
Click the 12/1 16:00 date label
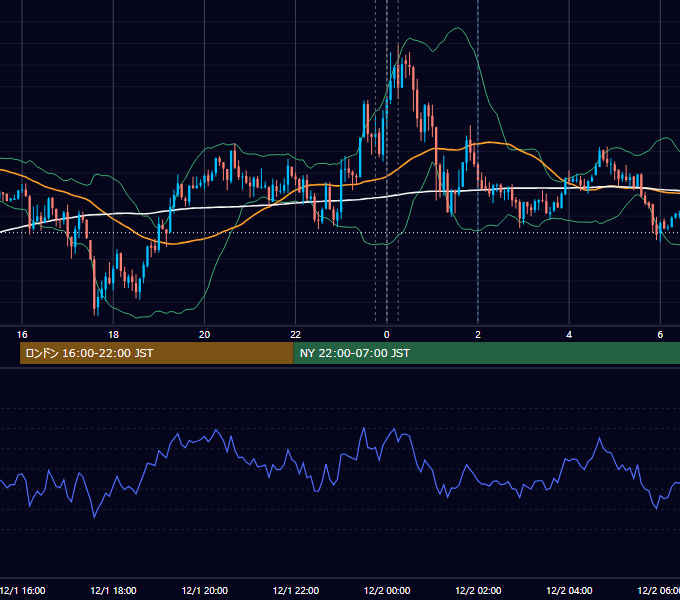click(x=22, y=591)
